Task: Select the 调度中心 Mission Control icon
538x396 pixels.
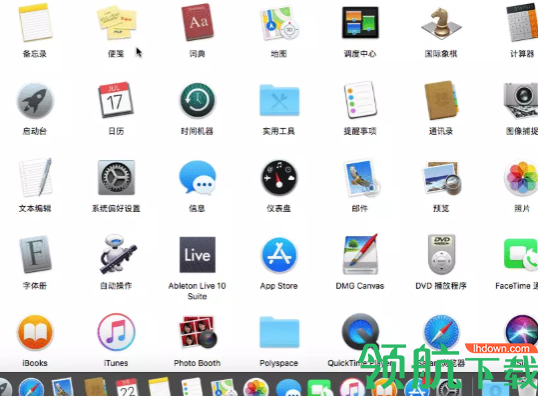Action: click(x=360, y=23)
